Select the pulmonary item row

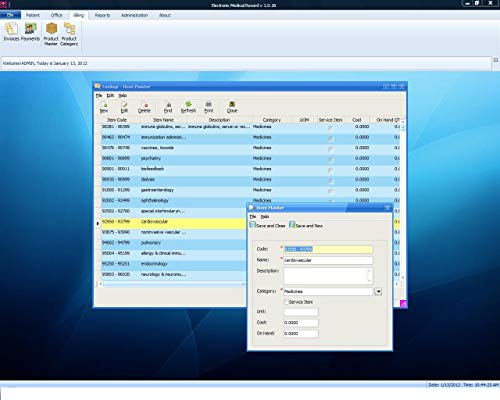(x=174, y=243)
